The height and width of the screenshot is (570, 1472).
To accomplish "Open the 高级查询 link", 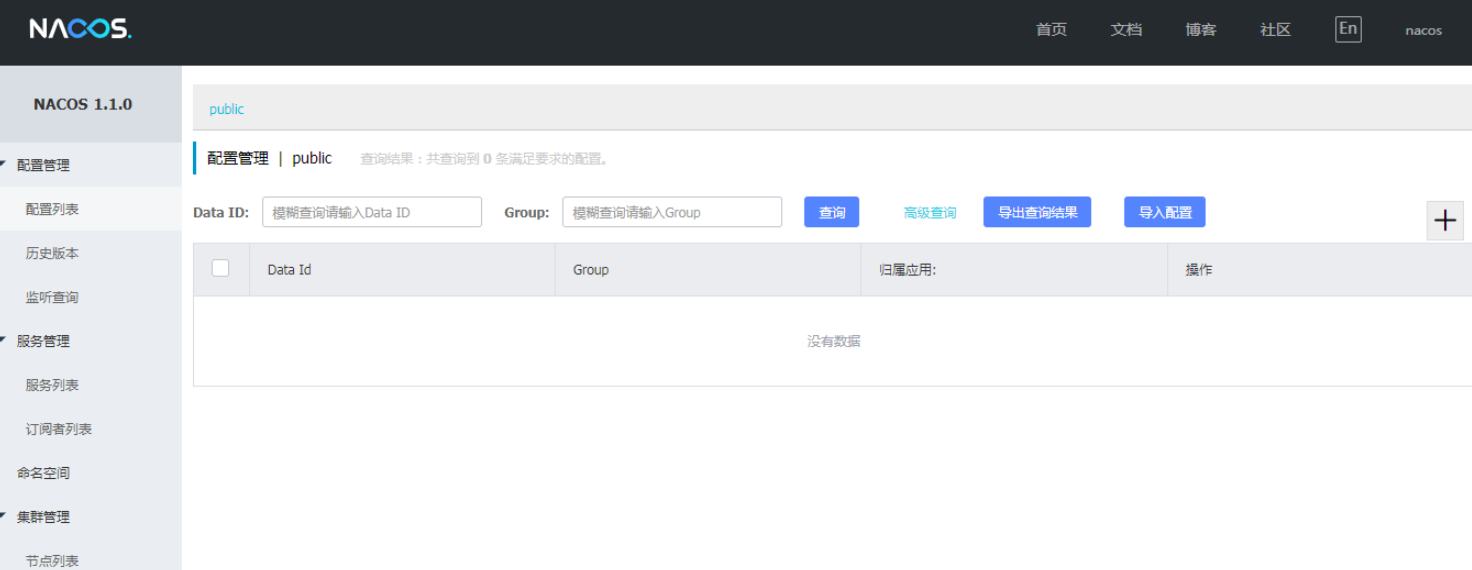I will tap(930, 213).
